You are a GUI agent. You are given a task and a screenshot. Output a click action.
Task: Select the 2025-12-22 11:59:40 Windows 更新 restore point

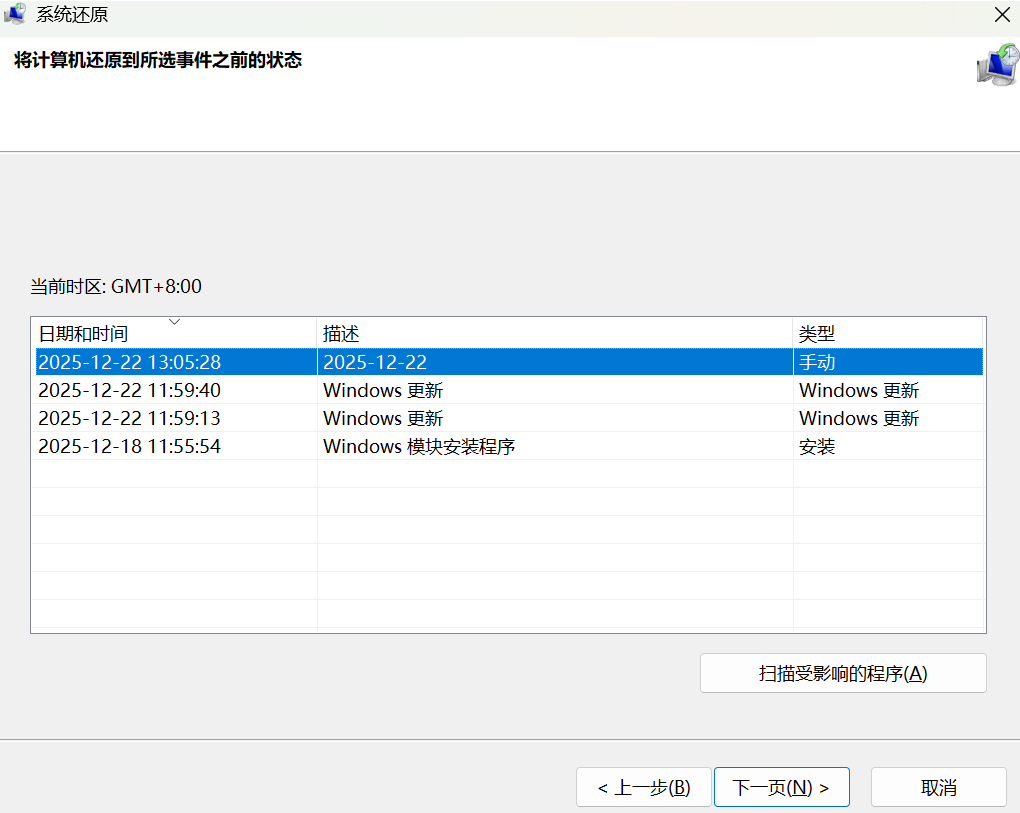(129, 390)
